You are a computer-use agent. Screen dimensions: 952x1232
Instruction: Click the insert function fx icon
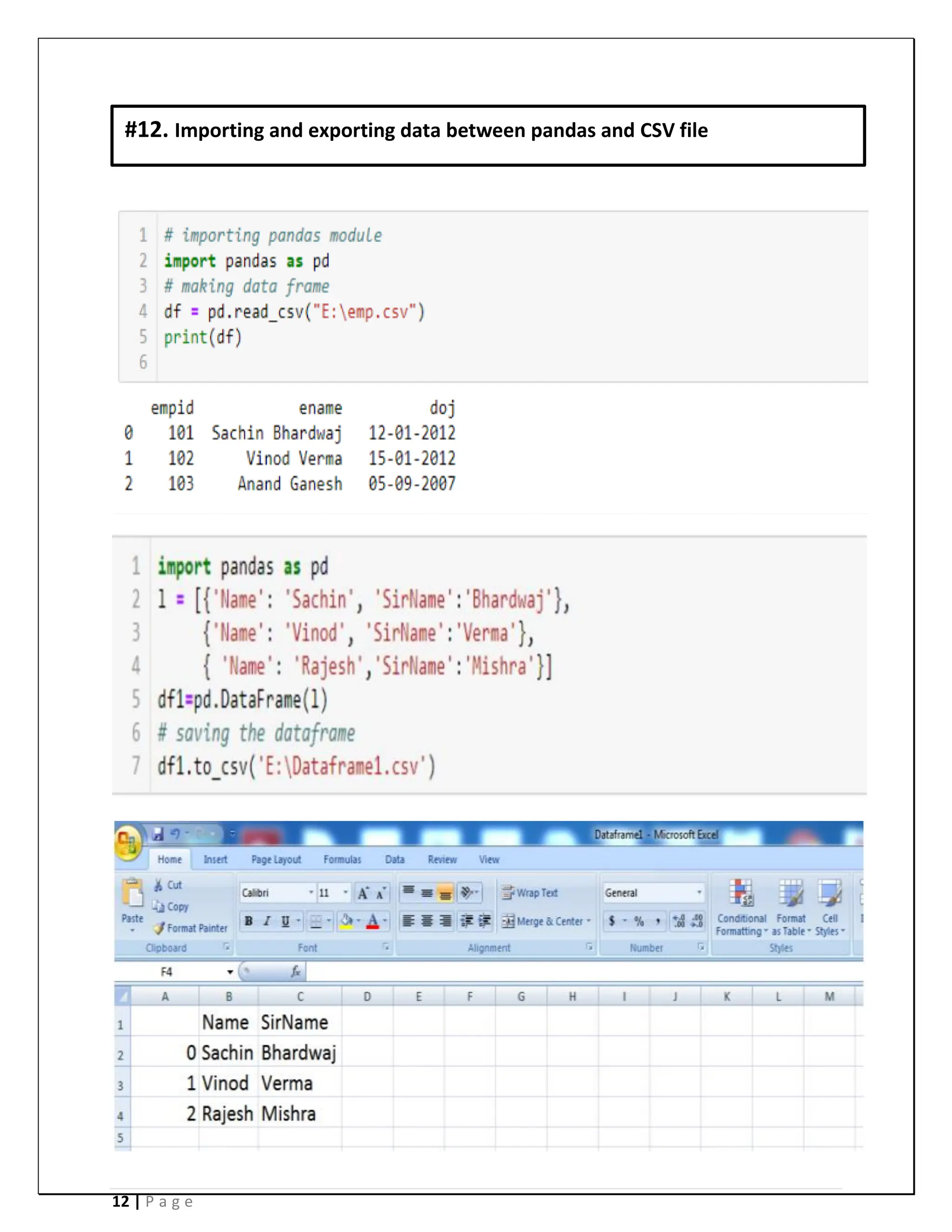pos(296,971)
